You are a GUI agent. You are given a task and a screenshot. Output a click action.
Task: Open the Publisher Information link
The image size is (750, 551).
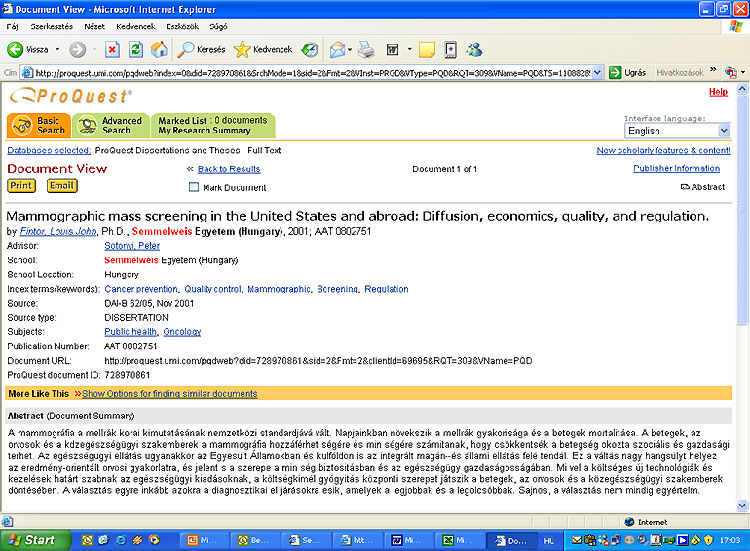[676, 168]
